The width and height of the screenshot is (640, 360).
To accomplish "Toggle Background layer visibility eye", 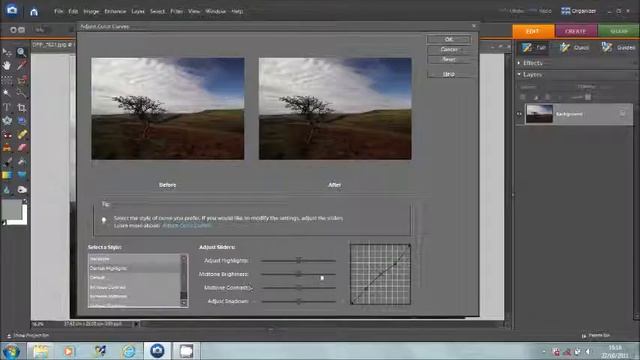I will (x=519, y=114).
